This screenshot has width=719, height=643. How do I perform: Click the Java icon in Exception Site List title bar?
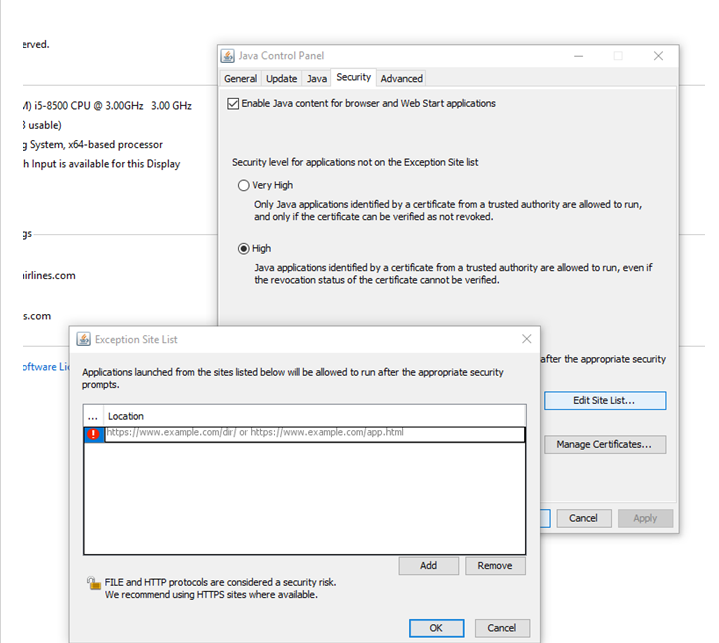[83, 339]
